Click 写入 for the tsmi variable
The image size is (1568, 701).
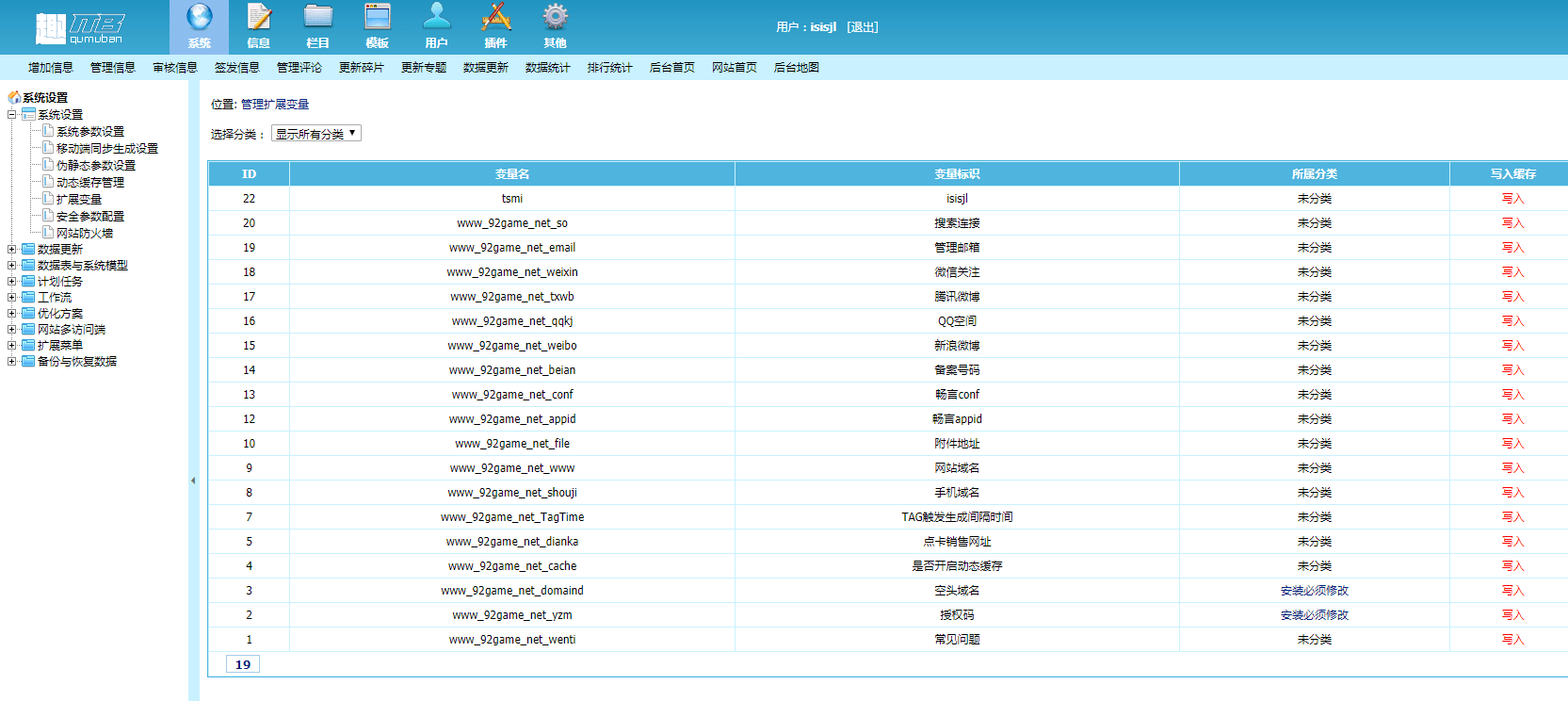(1512, 199)
